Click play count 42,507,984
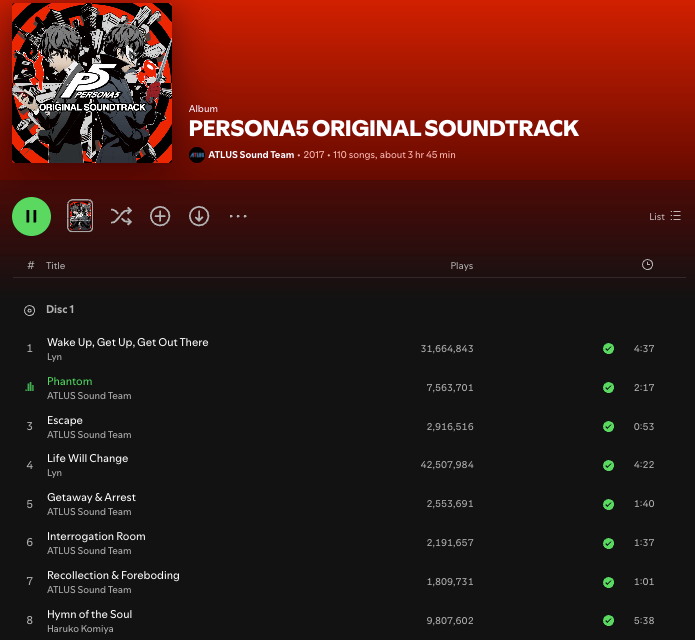This screenshot has height=640, width=695. 447,465
